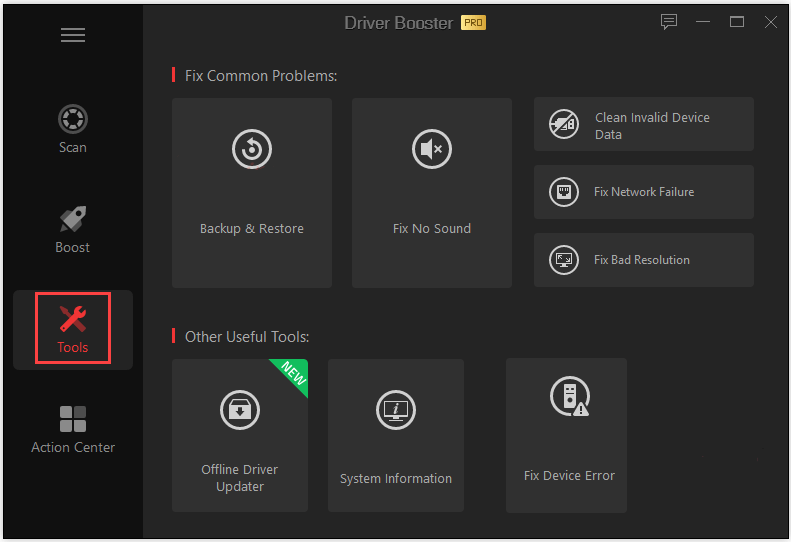This screenshot has height=542, width=791.
Task: Open Clean Invalid Device Data text
Action: coord(652,126)
